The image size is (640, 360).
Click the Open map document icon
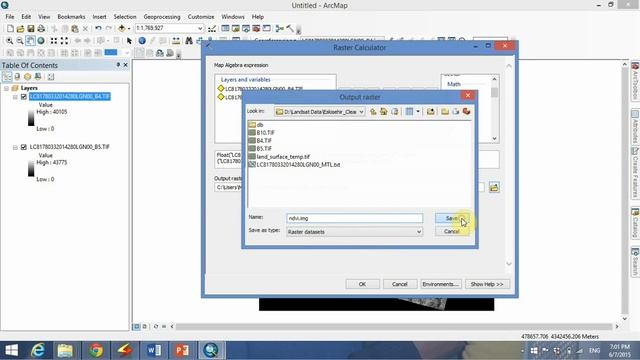click(x=20, y=29)
